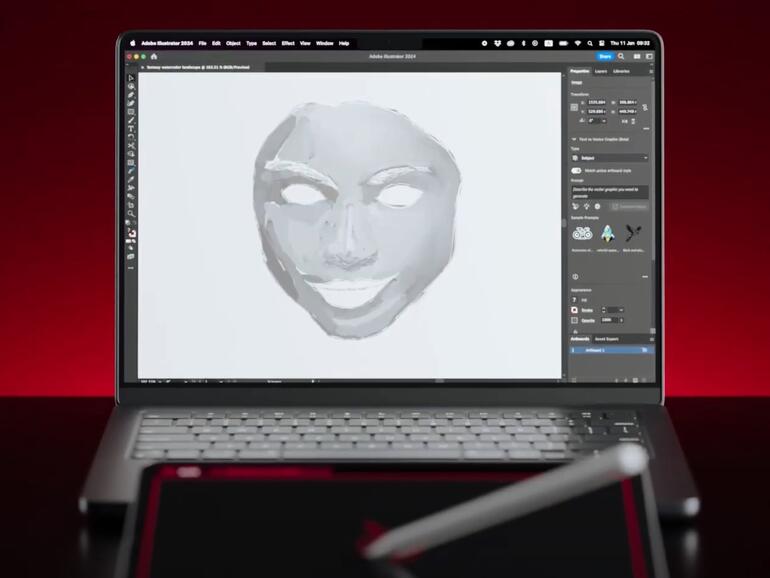Viewport: 770px width, 578px height.
Task: Open the Type menu
Action: (x=251, y=43)
